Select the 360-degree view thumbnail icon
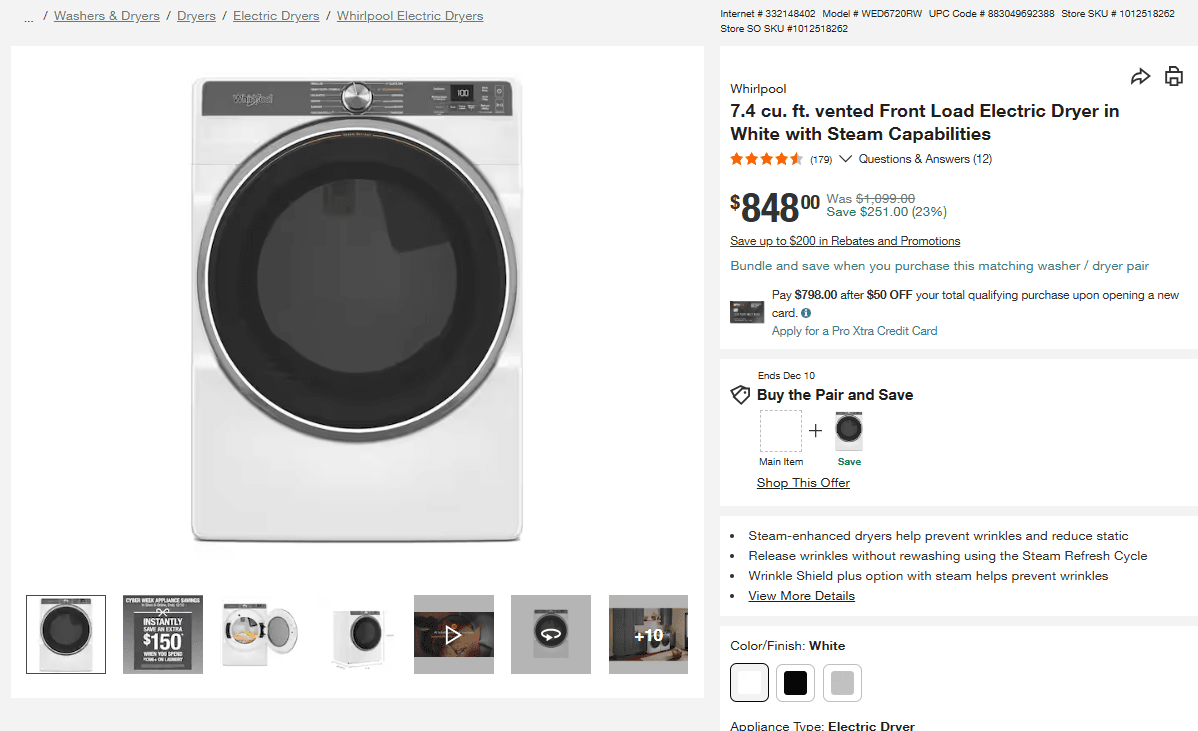Image resolution: width=1198 pixels, height=731 pixels. [x=551, y=634]
